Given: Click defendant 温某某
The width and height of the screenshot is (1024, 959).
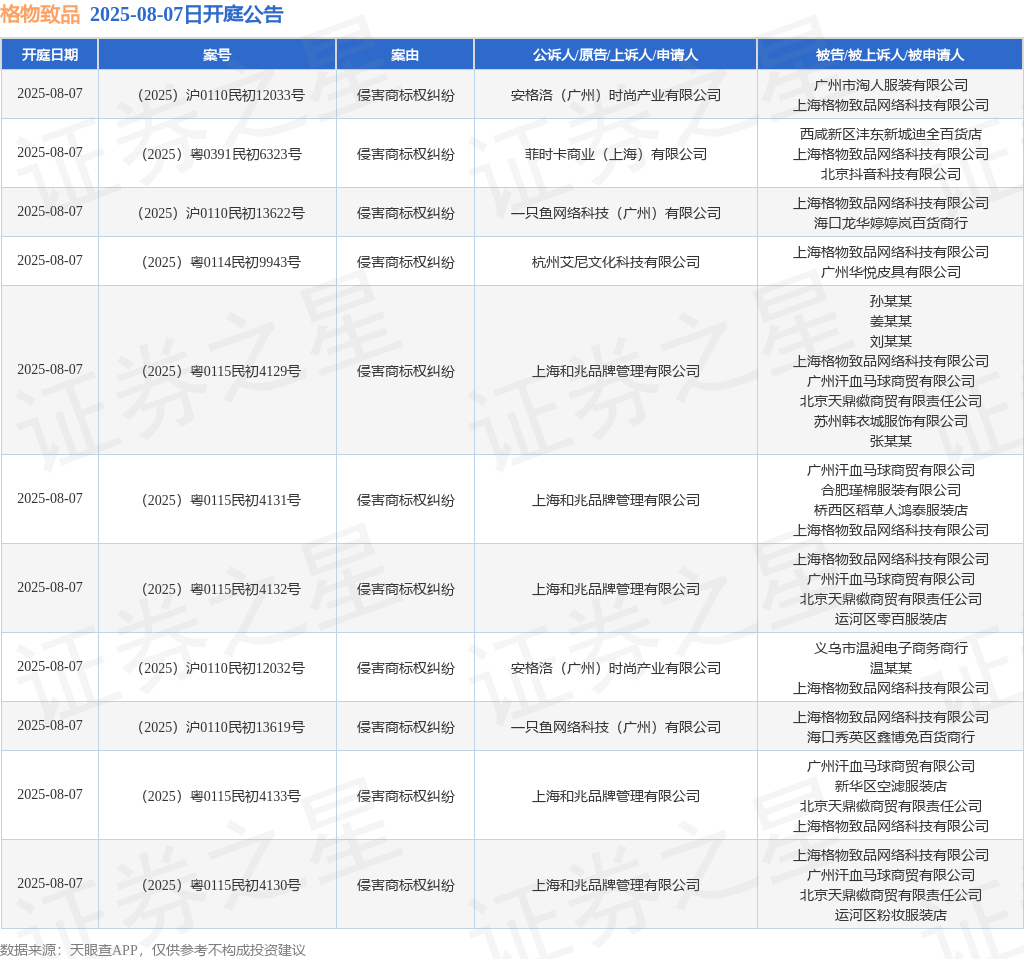Looking at the screenshot, I should point(891,668).
